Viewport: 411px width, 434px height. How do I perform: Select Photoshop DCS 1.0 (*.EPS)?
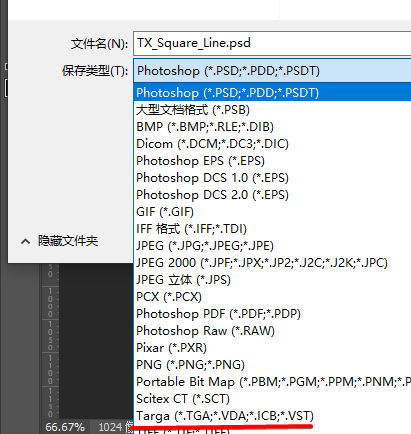[x=272, y=178]
